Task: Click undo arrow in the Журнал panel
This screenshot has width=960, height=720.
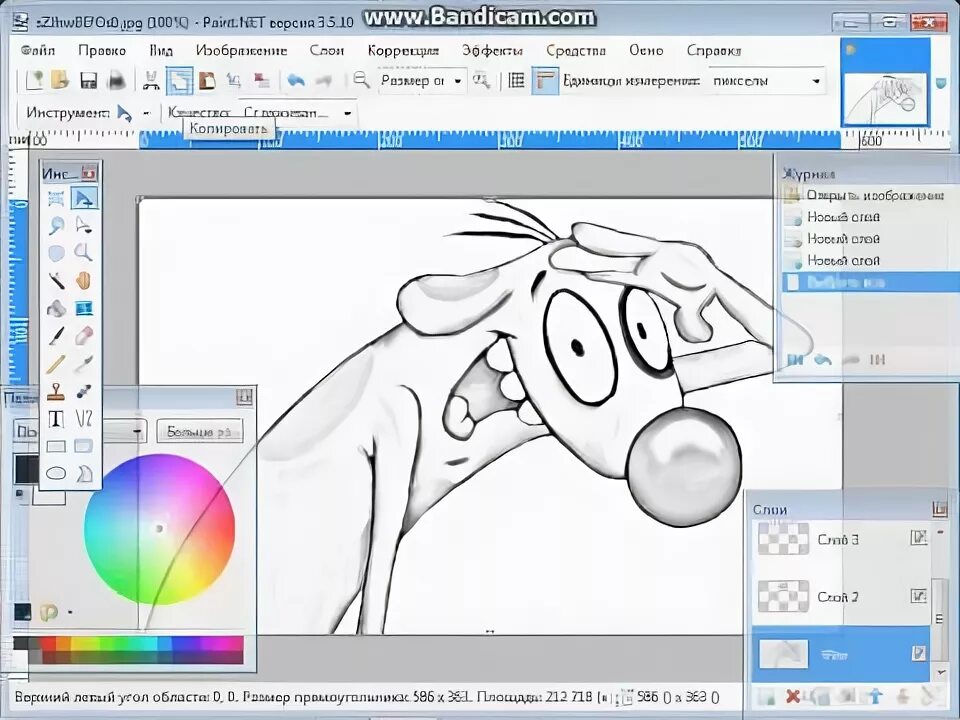Action: click(823, 359)
